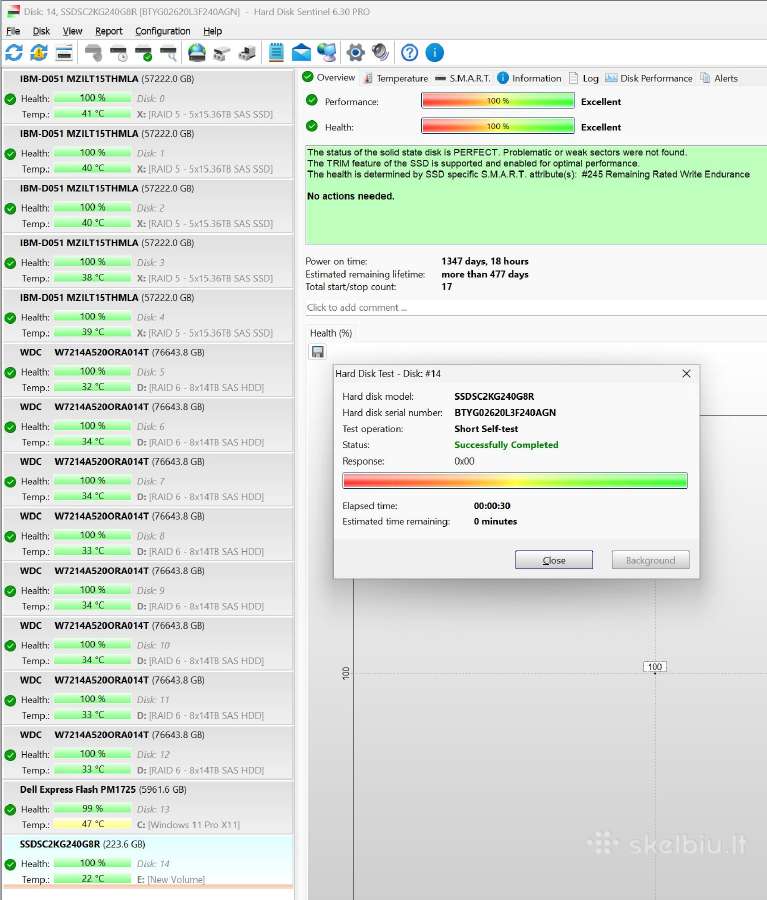Open settings via the gear icon
Image resolution: width=767 pixels, height=900 pixels.
[355, 53]
